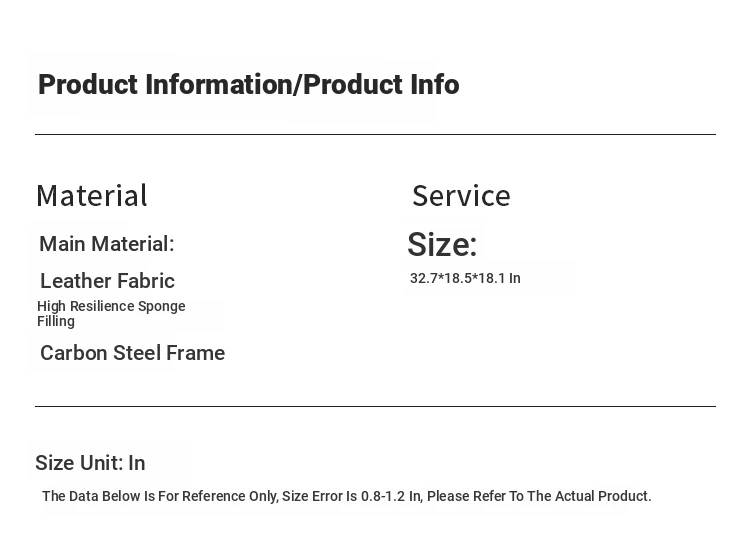750x558 pixels.
Task: Click the Size: label
Action: [442, 245]
